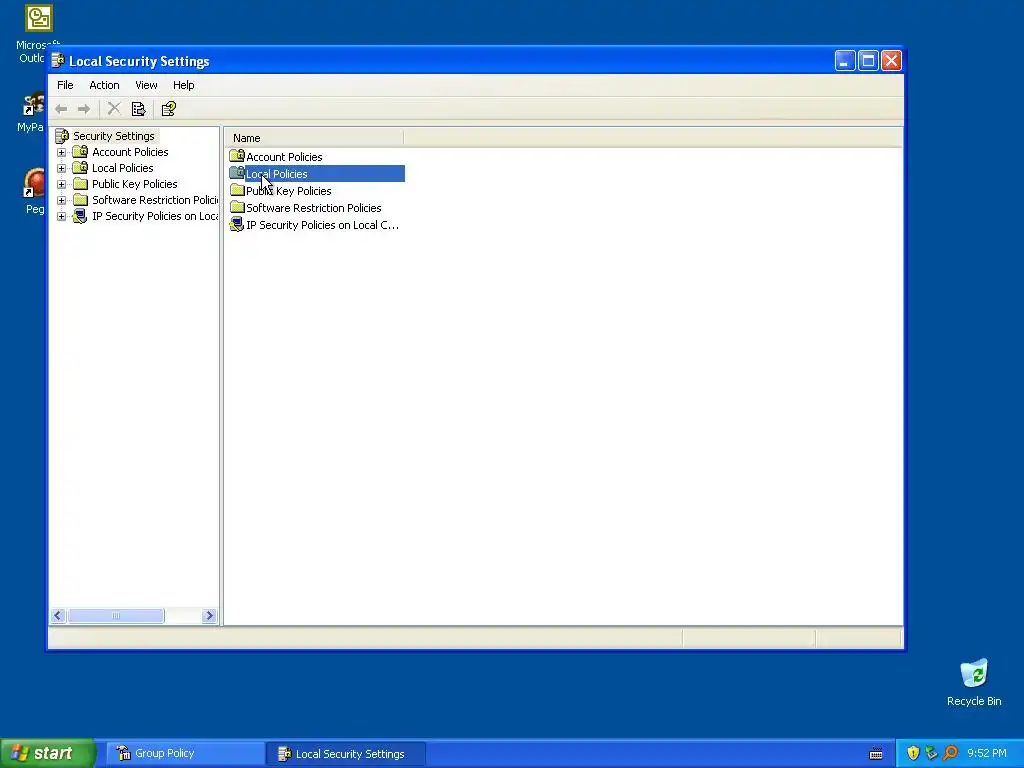Click IP Security Policies icon in tree
This screenshot has width=1024, height=768.
(80, 216)
